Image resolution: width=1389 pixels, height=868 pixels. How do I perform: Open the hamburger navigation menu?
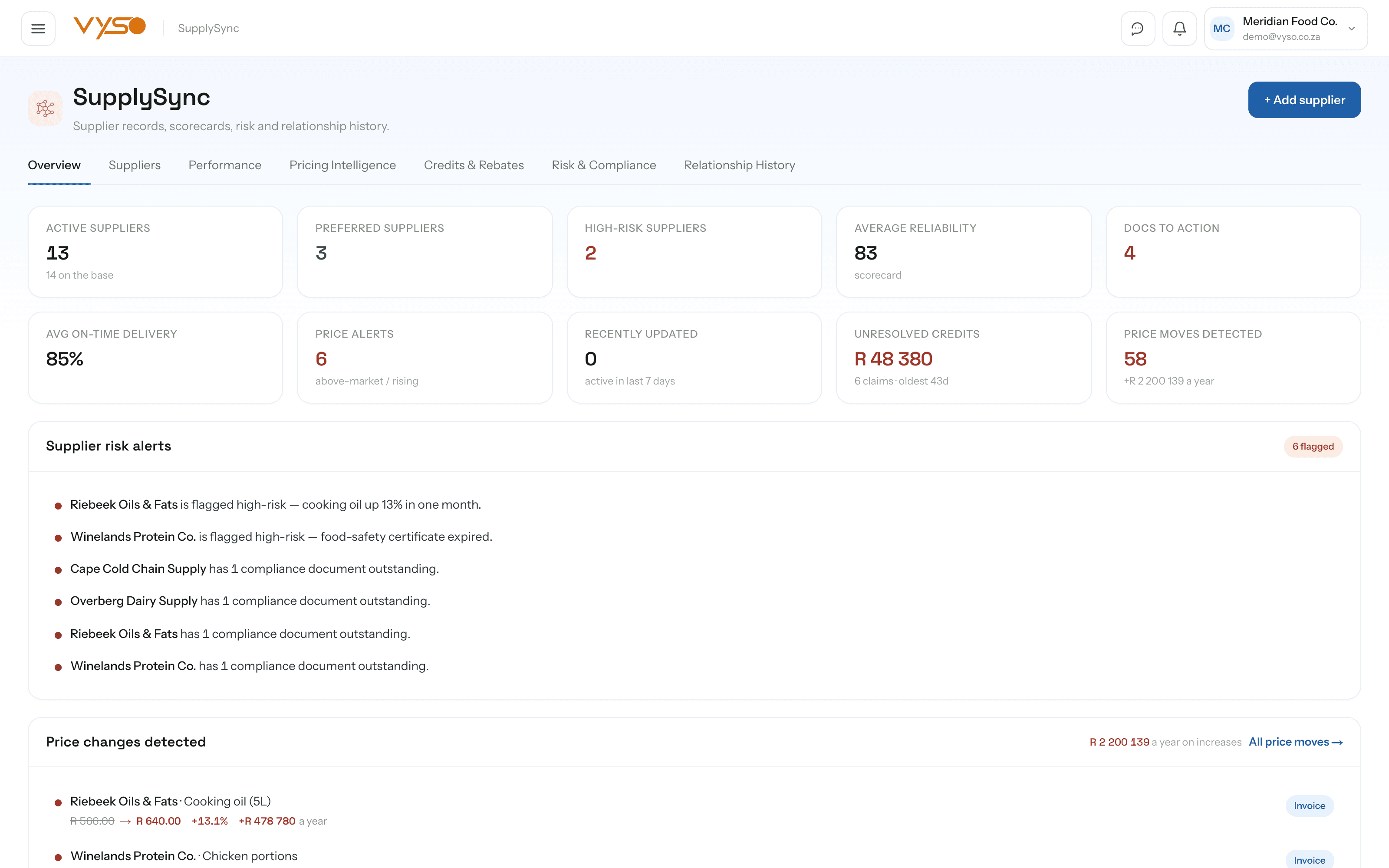[38, 28]
